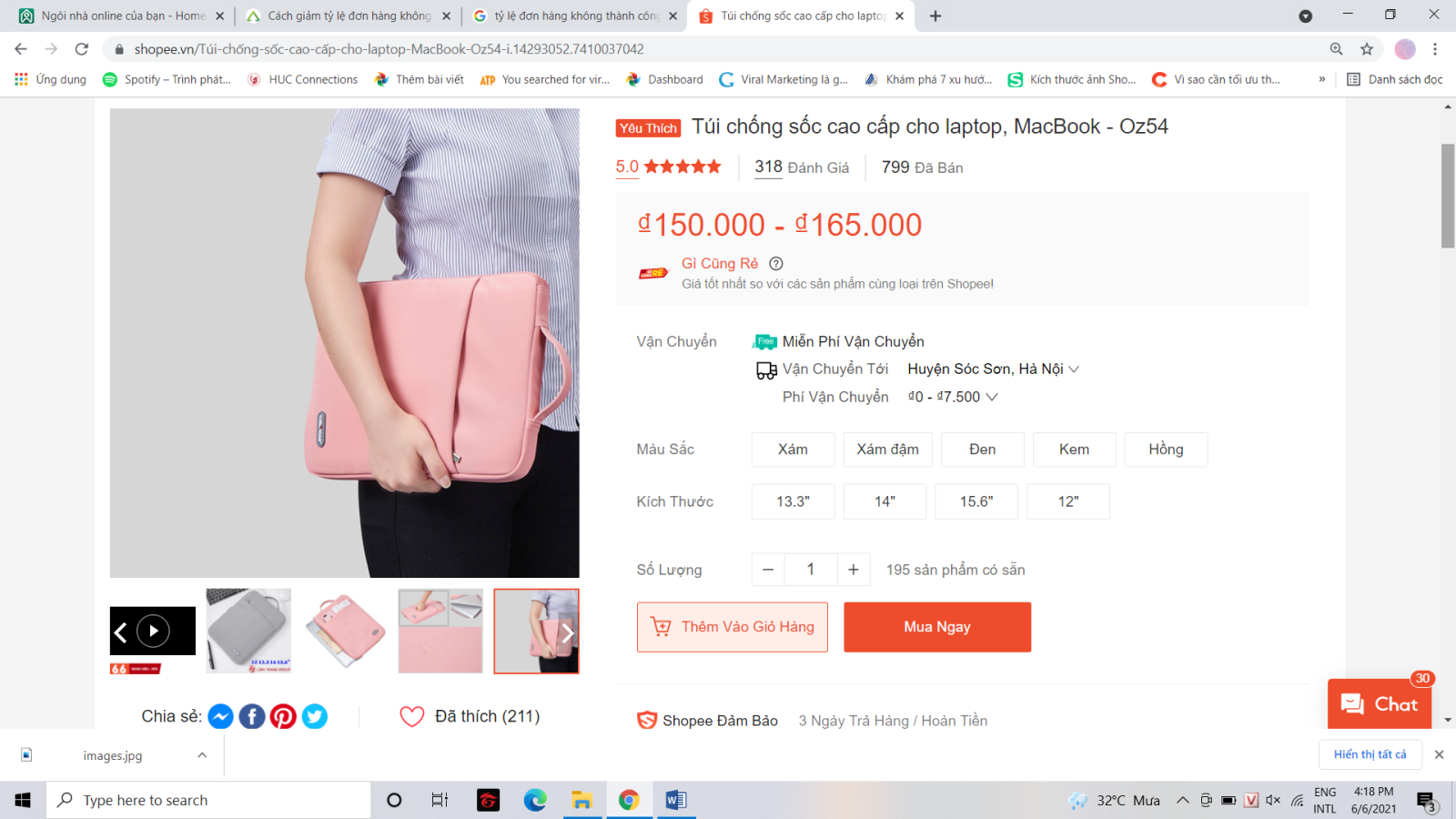Choose Xám đậm color variant
This screenshot has height=819, width=1456.
(x=887, y=450)
